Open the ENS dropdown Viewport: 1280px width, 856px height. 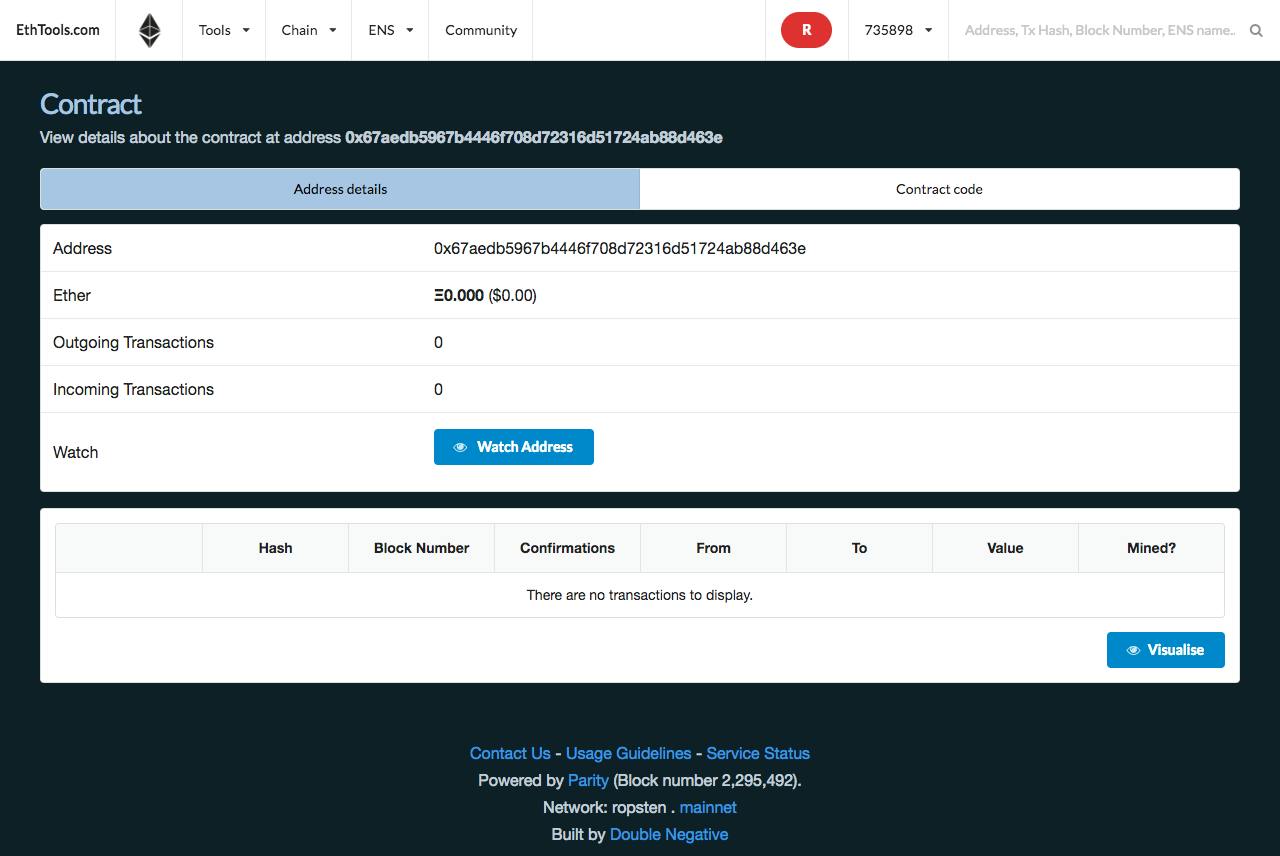coord(391,30)
